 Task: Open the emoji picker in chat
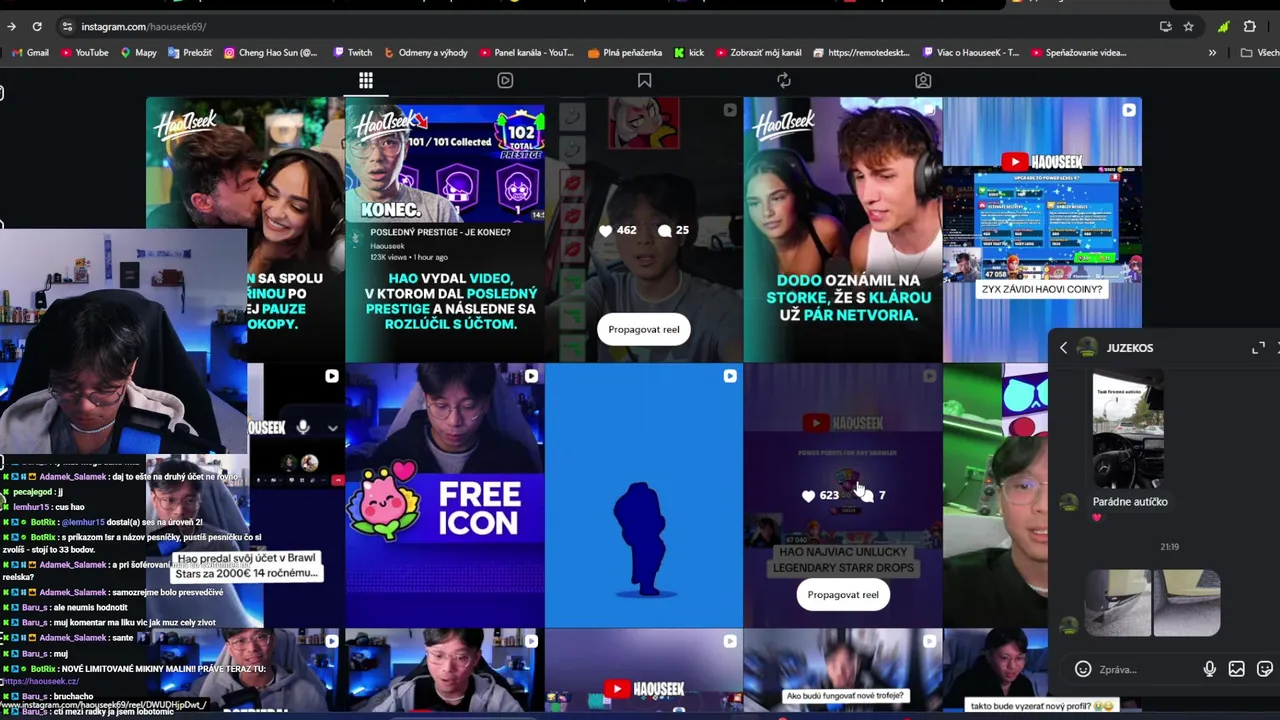tap(1083, 669)
